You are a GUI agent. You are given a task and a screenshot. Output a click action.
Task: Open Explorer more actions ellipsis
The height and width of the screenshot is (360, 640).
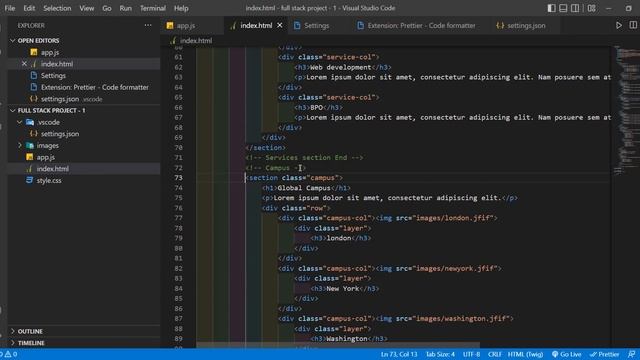(x=148, y=25)
